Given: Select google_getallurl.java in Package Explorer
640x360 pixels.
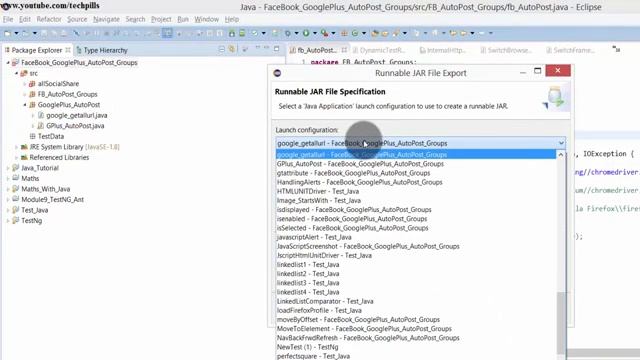Looking at the screenshot, I should pos(77,116).
